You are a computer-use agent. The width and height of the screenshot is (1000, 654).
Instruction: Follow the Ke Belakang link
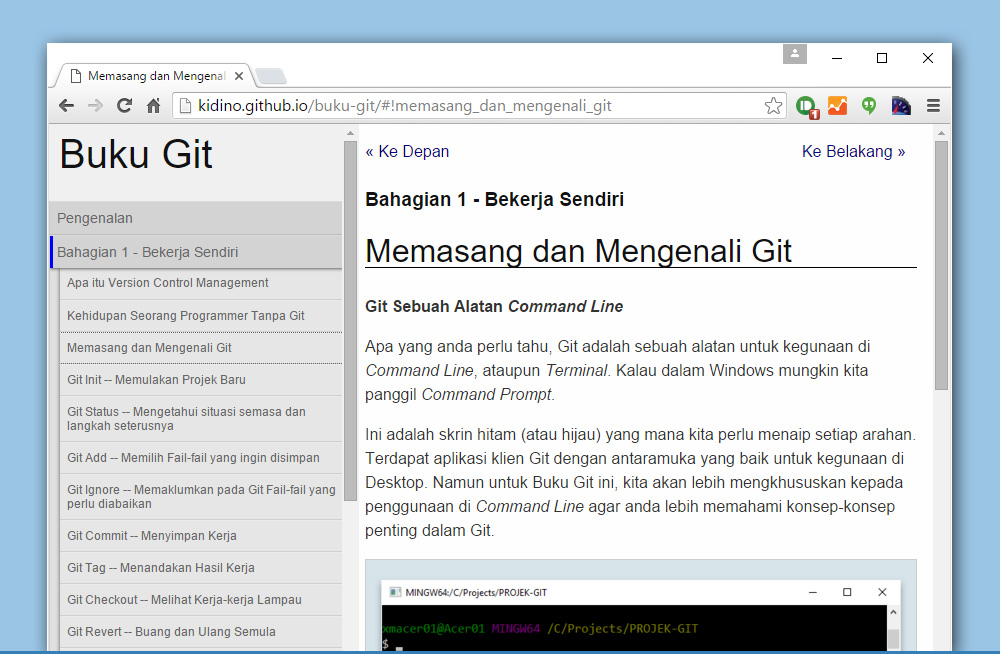click(853, 150)
